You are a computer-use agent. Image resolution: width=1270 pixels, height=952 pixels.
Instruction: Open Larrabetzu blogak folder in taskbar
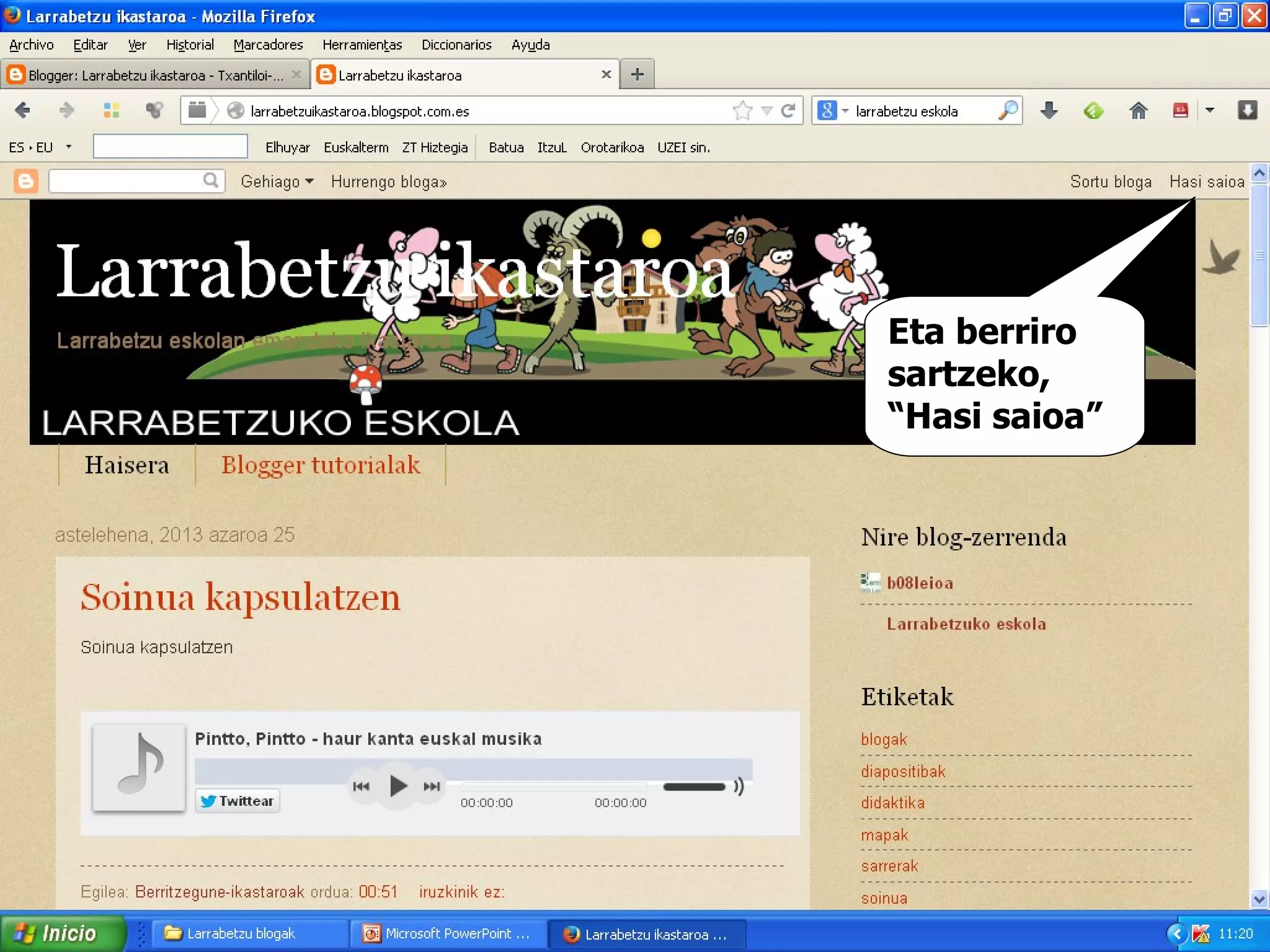(x=251, y=933)
